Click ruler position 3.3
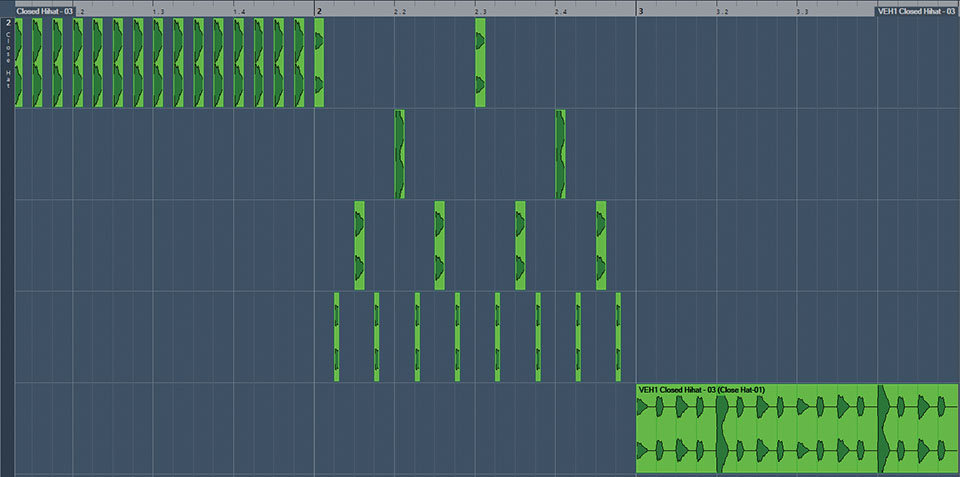 pos(803,12)
